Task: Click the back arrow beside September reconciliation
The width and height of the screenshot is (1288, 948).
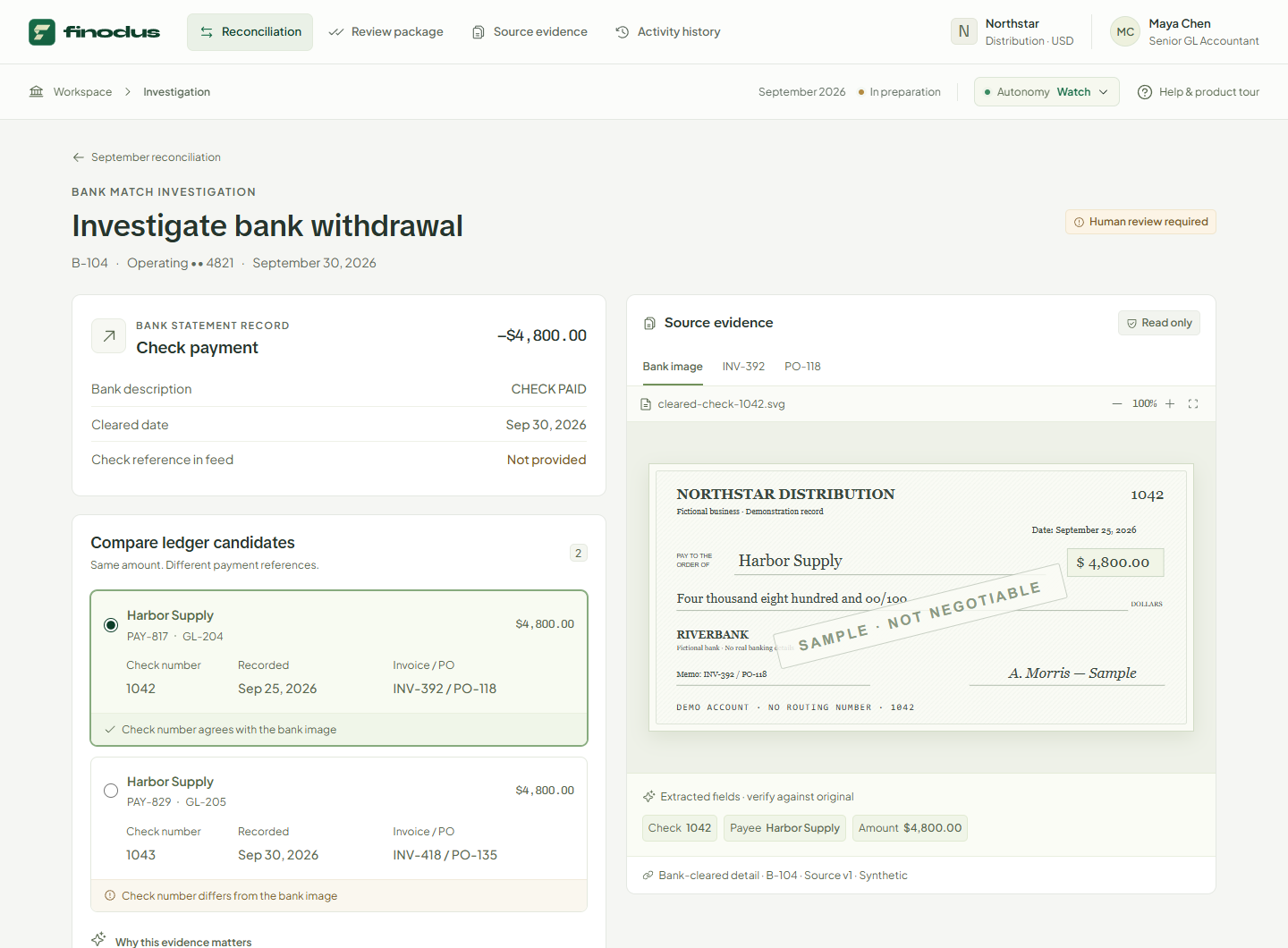Action: coord(79,157)
